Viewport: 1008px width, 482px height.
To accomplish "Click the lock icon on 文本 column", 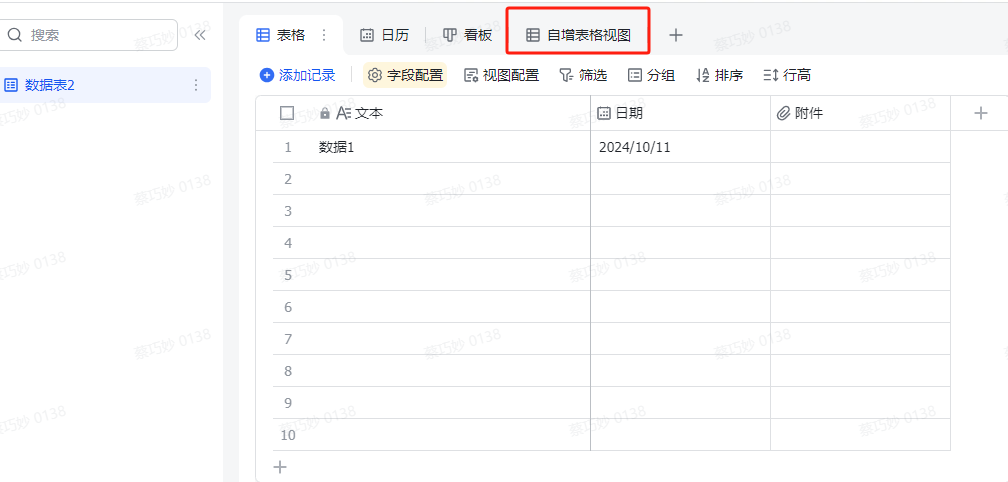I will [325, 114].
